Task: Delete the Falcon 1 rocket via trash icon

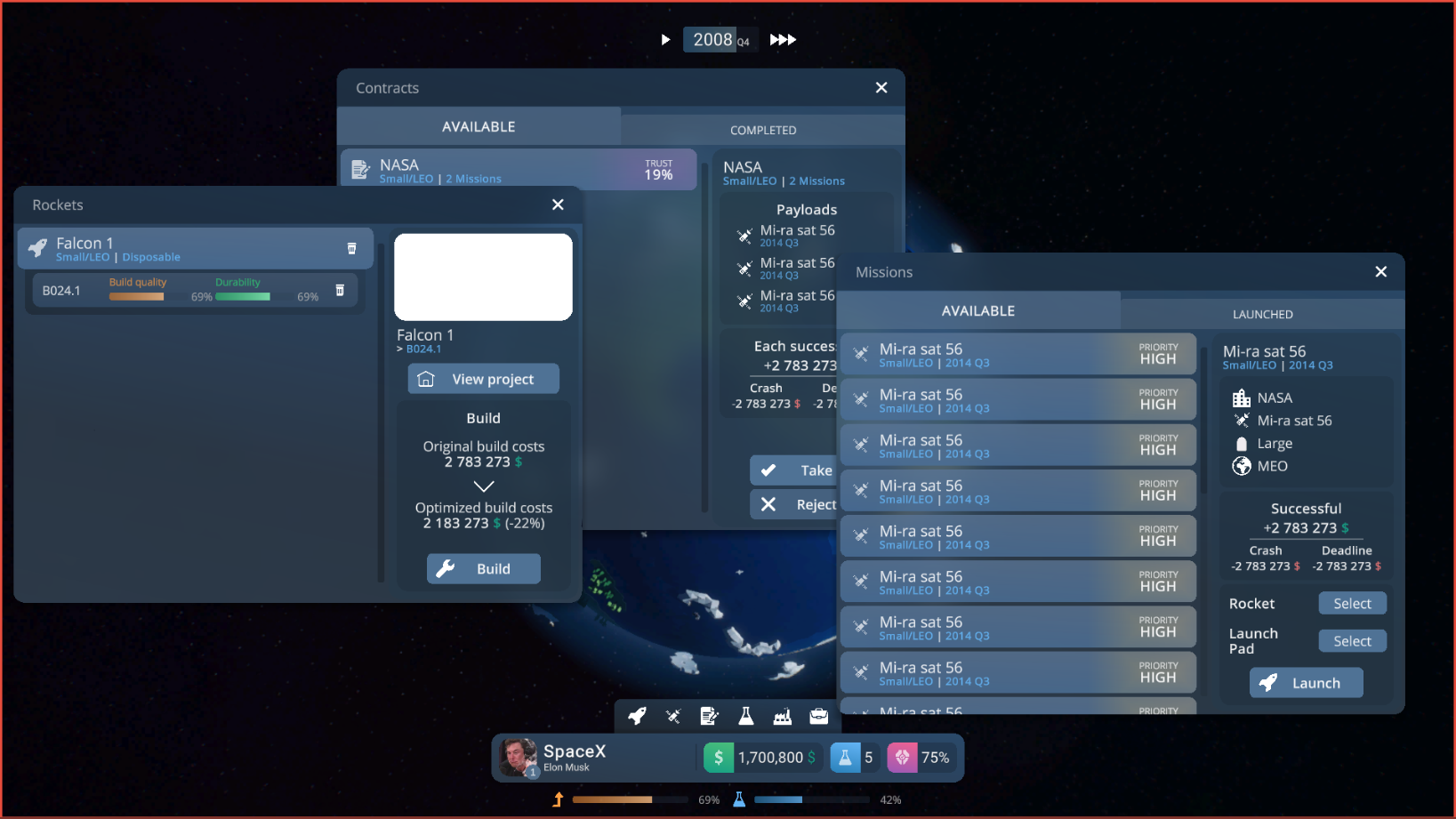Action: coord(351,249)
